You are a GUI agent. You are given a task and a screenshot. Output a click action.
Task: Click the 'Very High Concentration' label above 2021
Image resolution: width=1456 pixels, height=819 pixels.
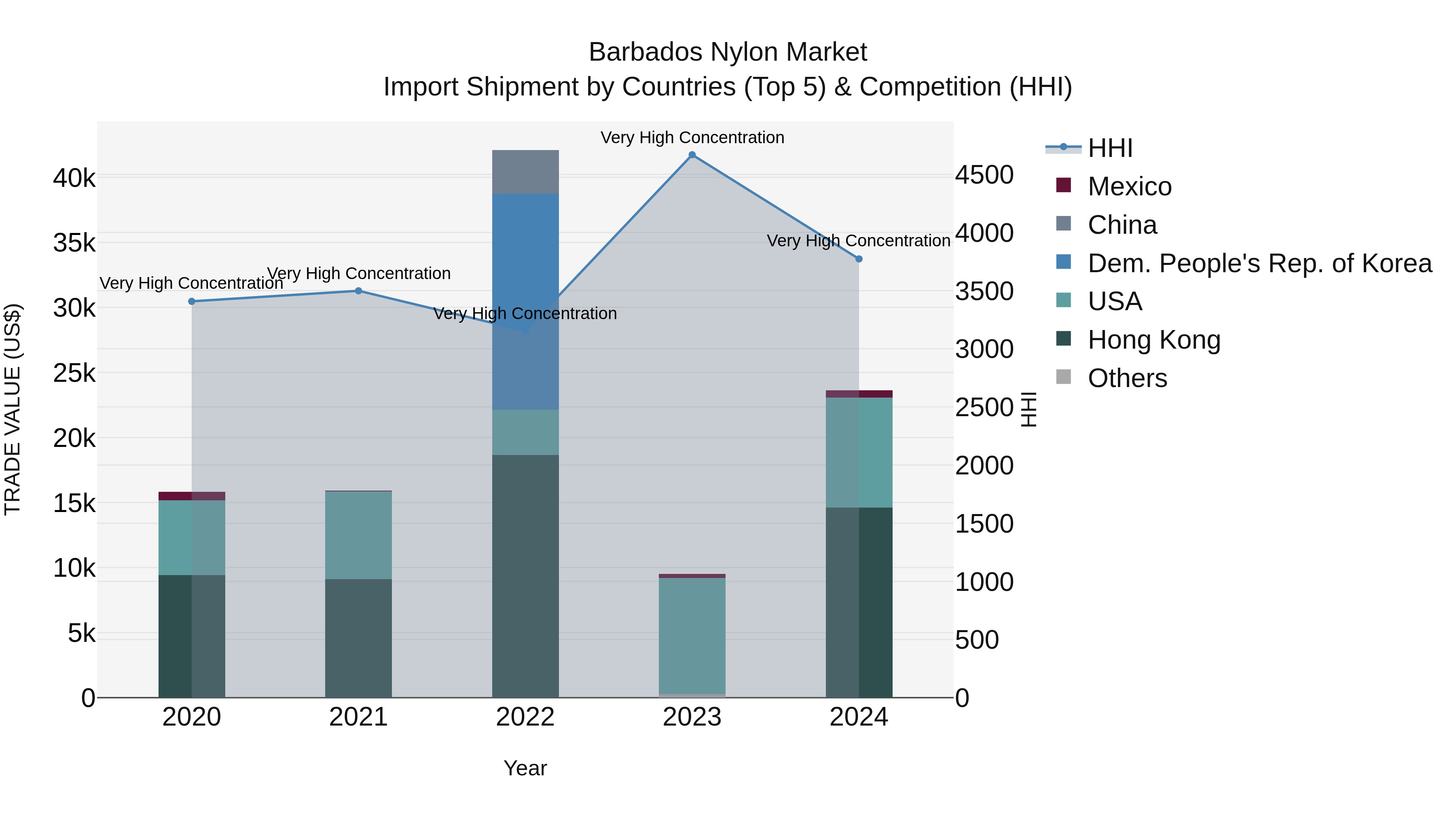[359, 273]
